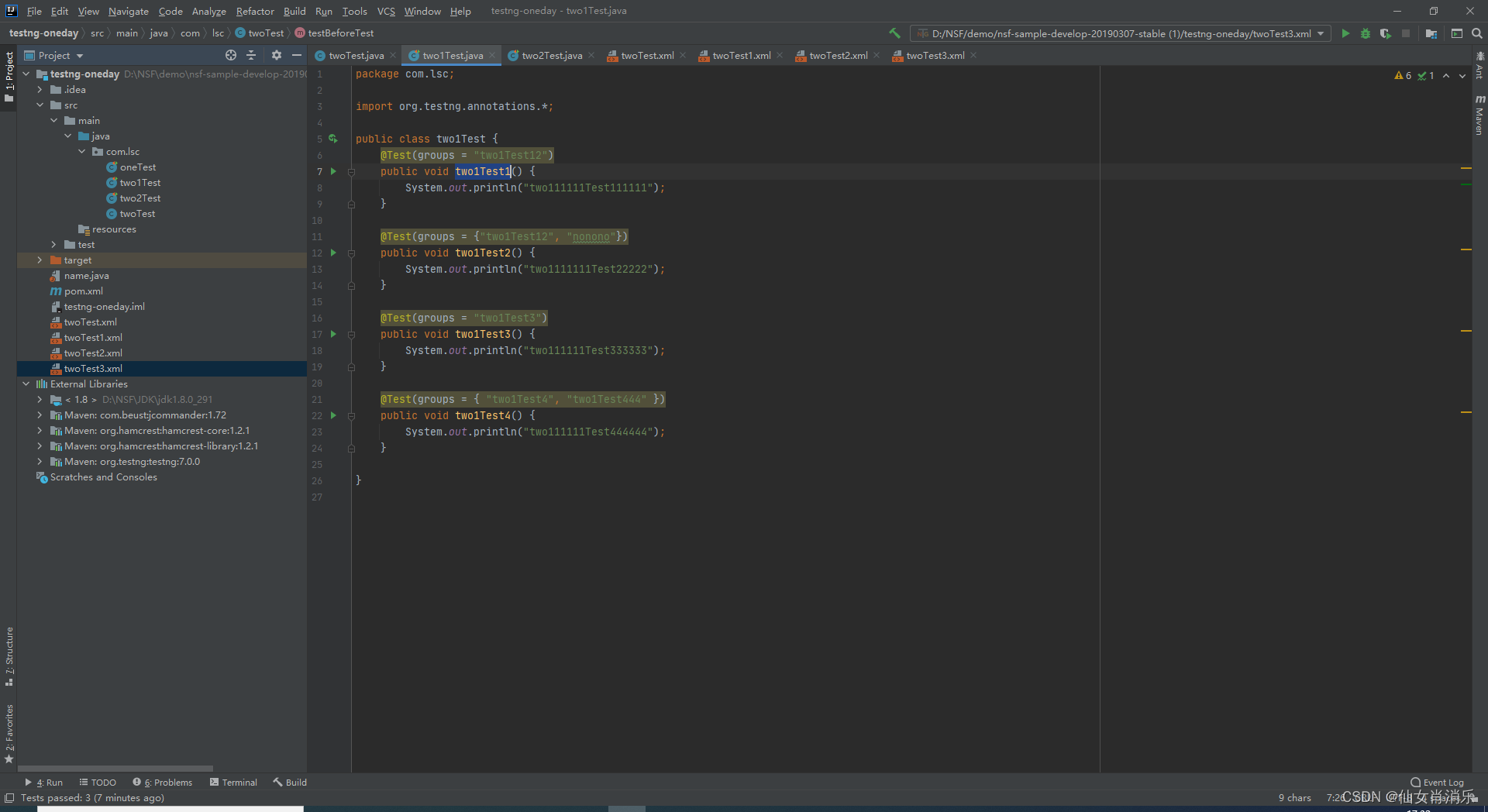Switch to twoTest1.xml tab
Viewport: 1488px width, 812px height.
click(741, 55)
